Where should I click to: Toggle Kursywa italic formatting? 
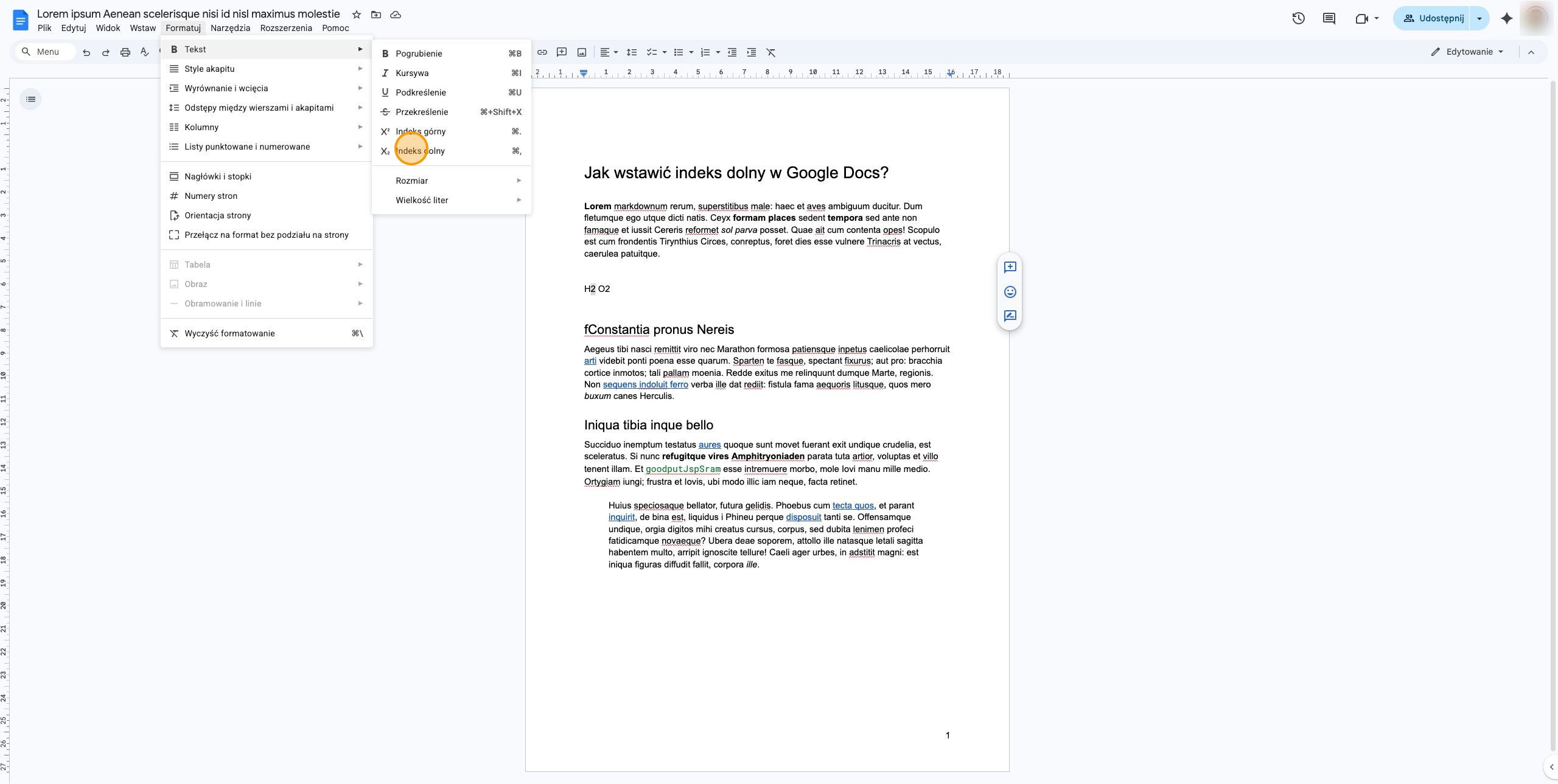pyautogui.click(x=451, y=73)
